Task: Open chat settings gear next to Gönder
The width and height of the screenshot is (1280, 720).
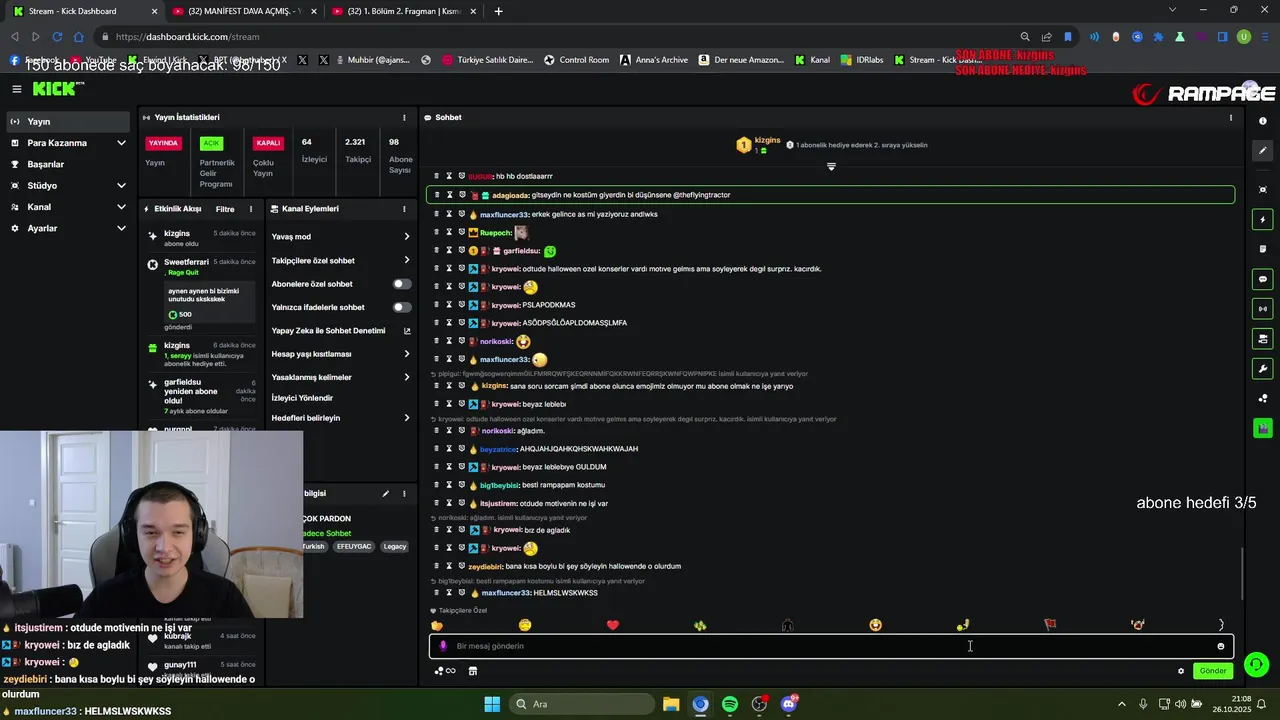Action: (x=1181, y=671)
